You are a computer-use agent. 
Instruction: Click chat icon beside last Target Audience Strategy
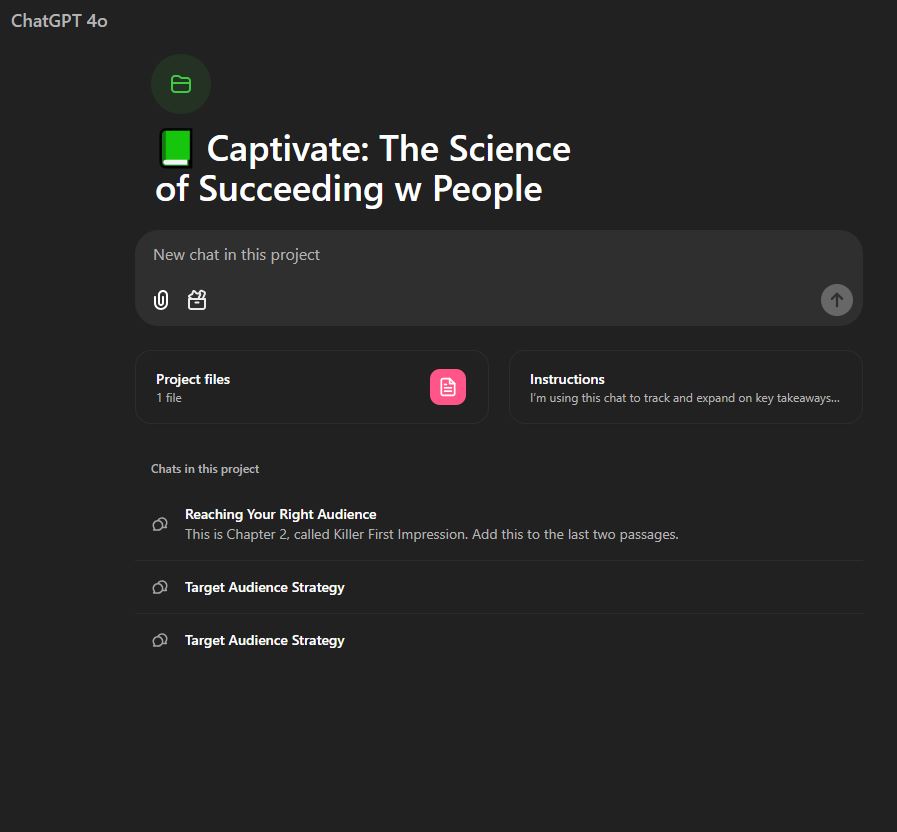pos(160,640)
